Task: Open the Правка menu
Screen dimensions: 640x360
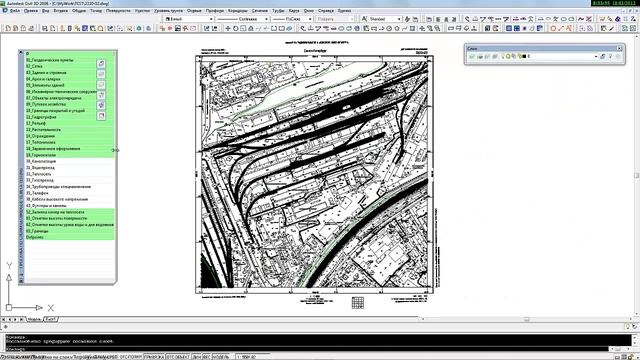Action: (31, 11)
